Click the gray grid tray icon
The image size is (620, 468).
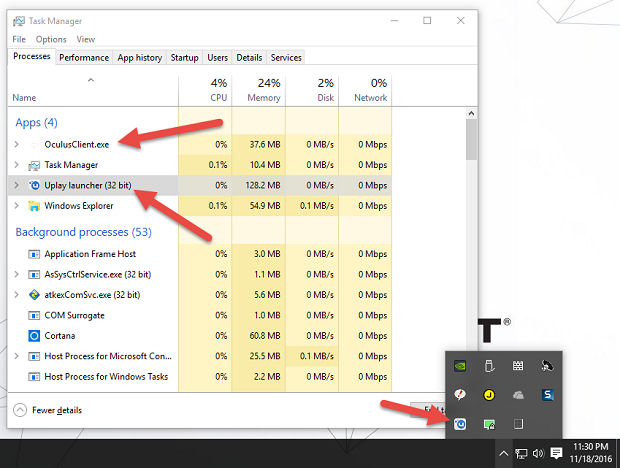click(518, 424)
